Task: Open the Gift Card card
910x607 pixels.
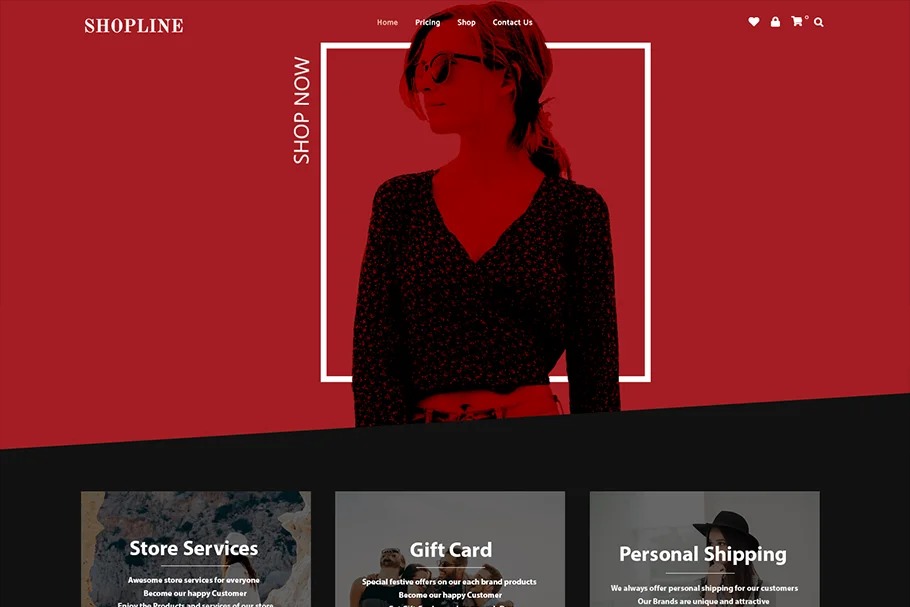Action: click(450, 549)
